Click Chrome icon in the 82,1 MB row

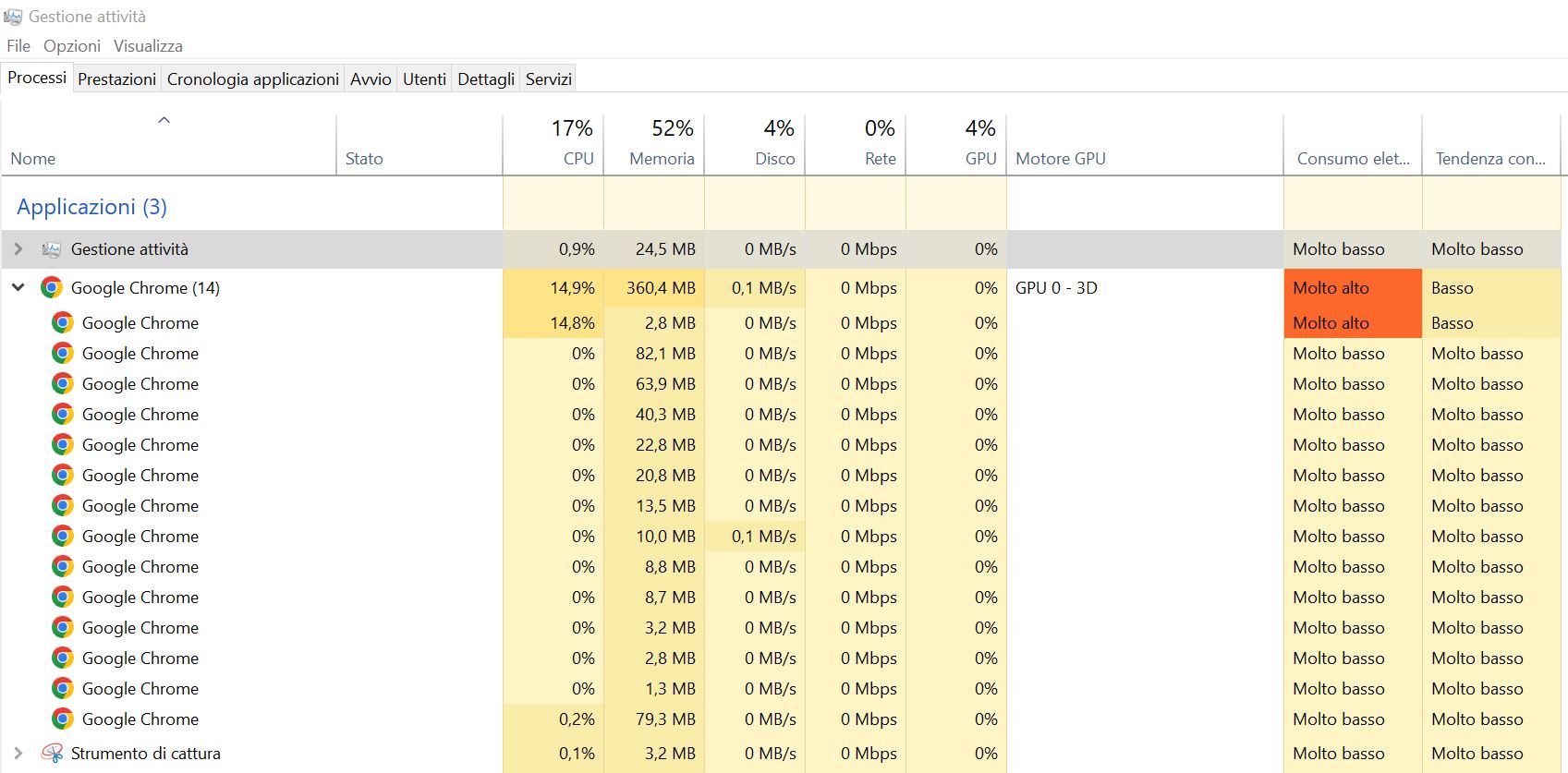63,353
